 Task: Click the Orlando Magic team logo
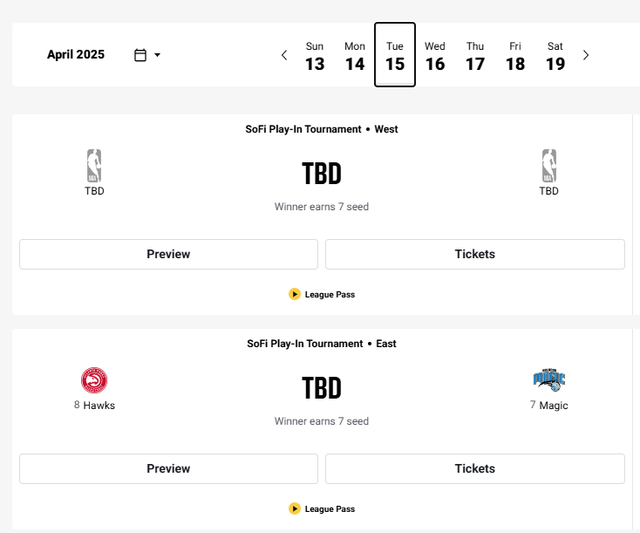tap(549, 380)
